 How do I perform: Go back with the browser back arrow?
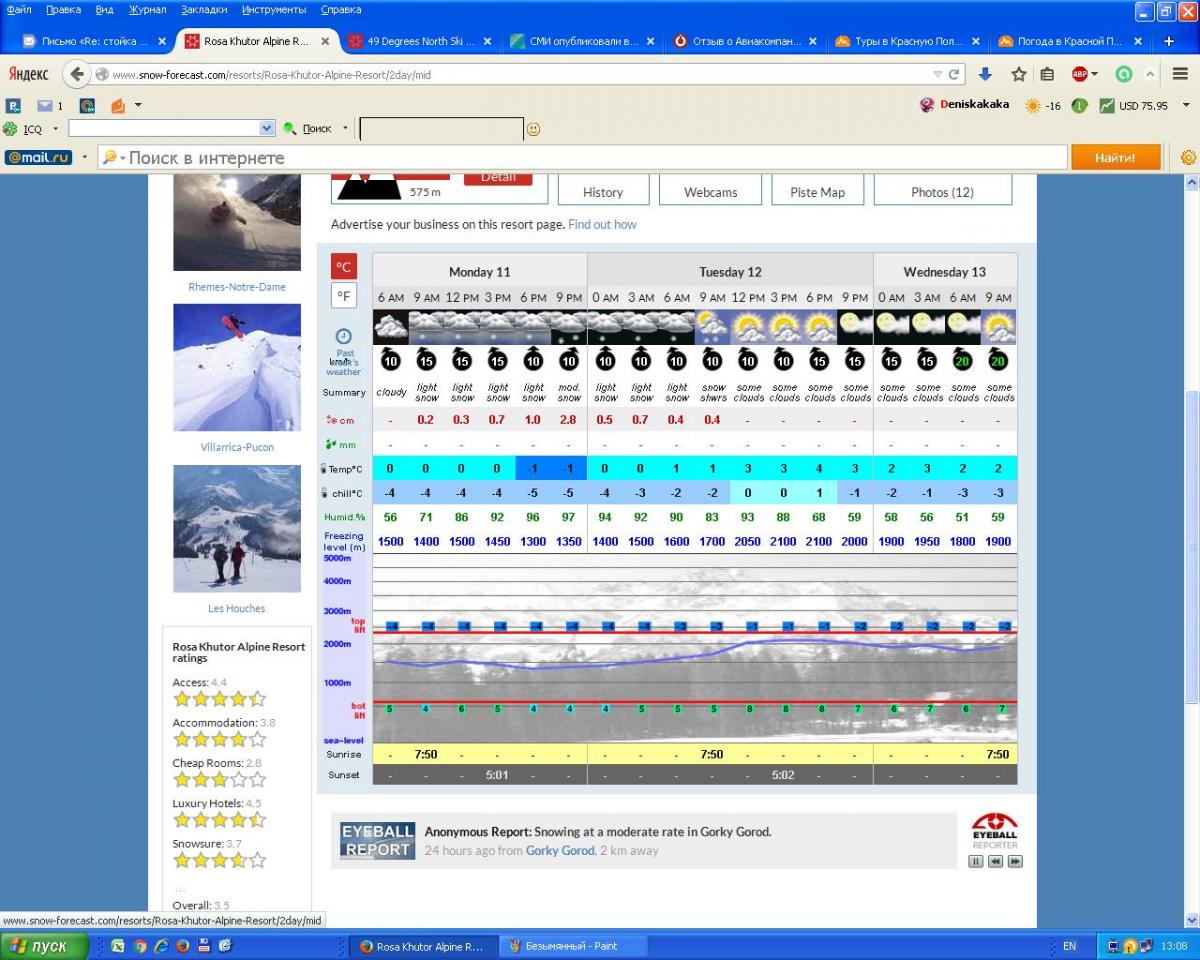(x=77, y=75)
